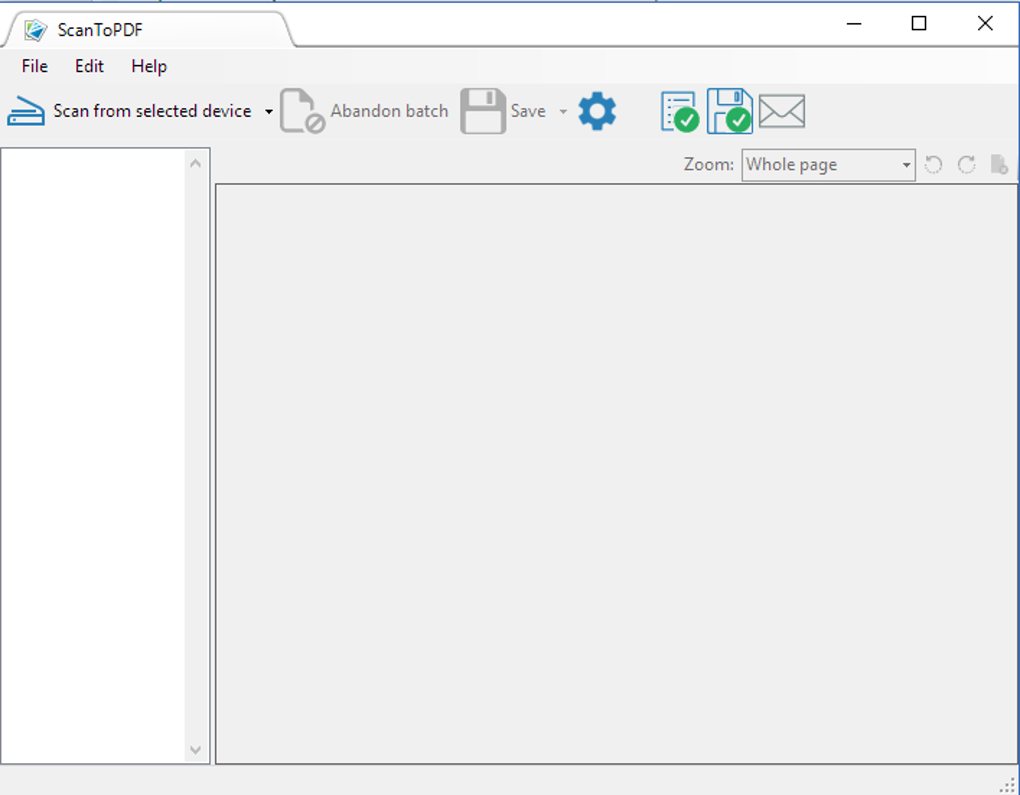1020x795 pixels.
Task: Close the ScanToPDF window
Action: point(985,24)
